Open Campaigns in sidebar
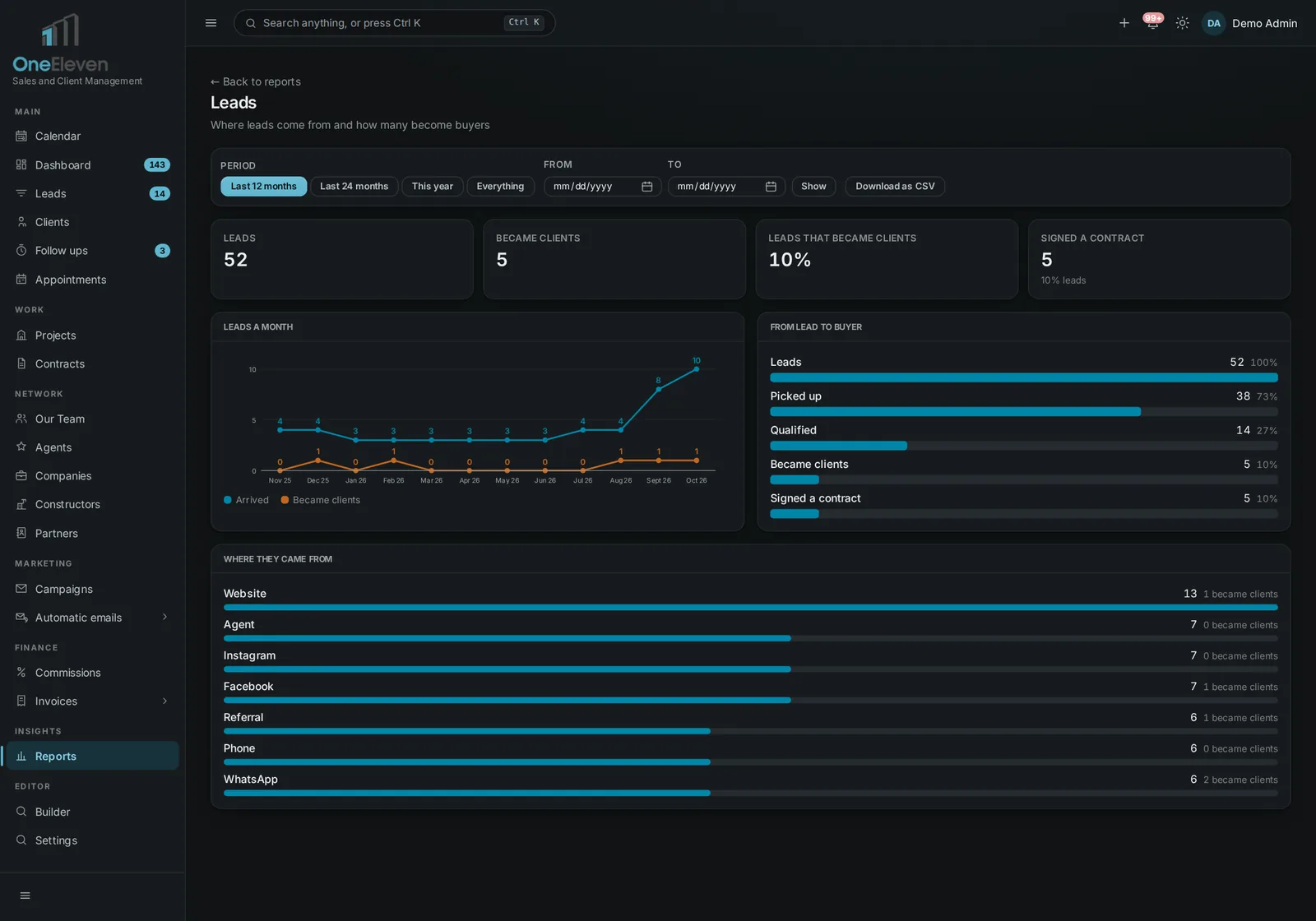The image size is (1316, 921). (x=91, y=589)
